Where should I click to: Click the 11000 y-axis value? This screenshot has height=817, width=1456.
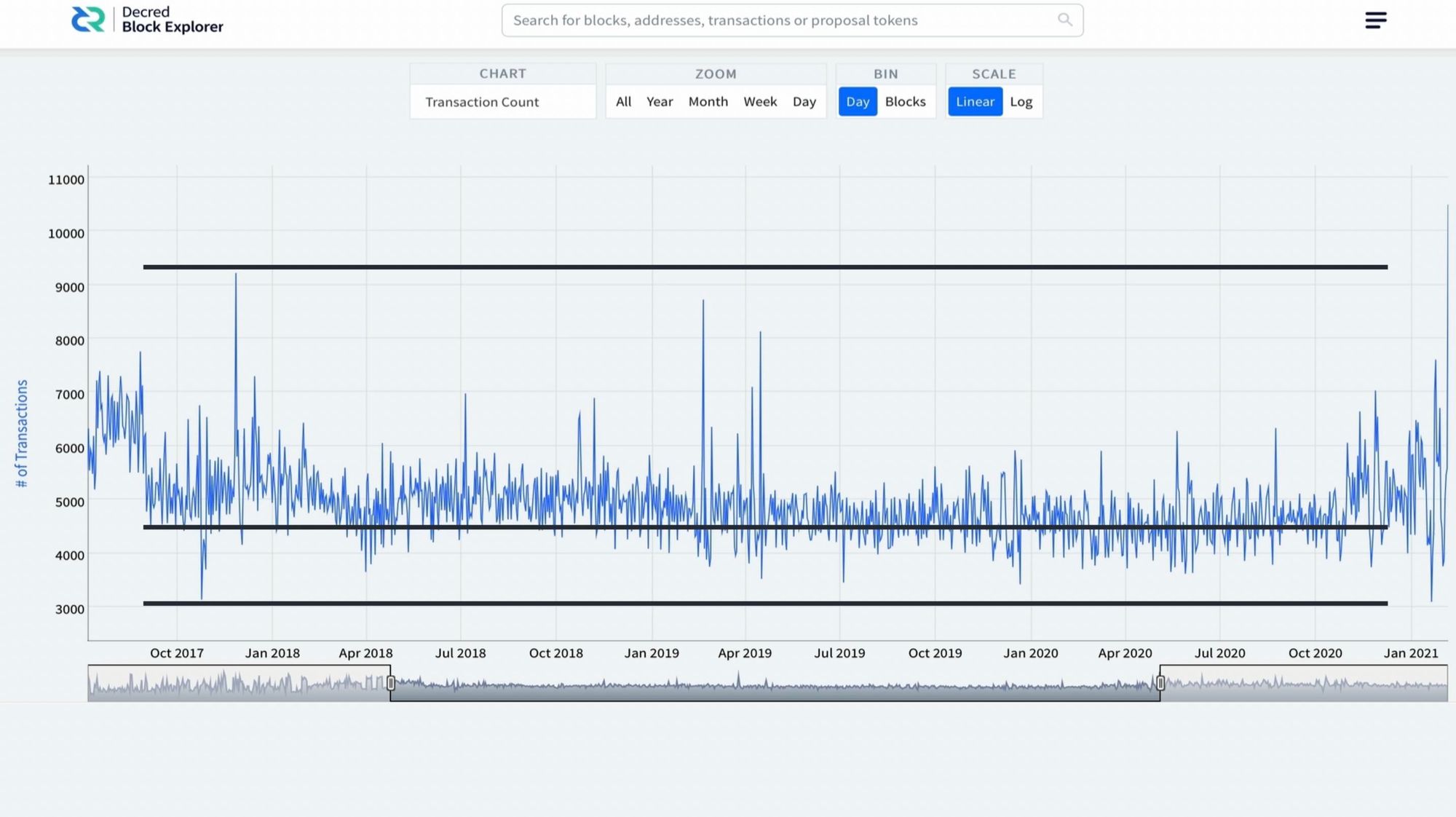pyautogui.click(x=66, y=180)
